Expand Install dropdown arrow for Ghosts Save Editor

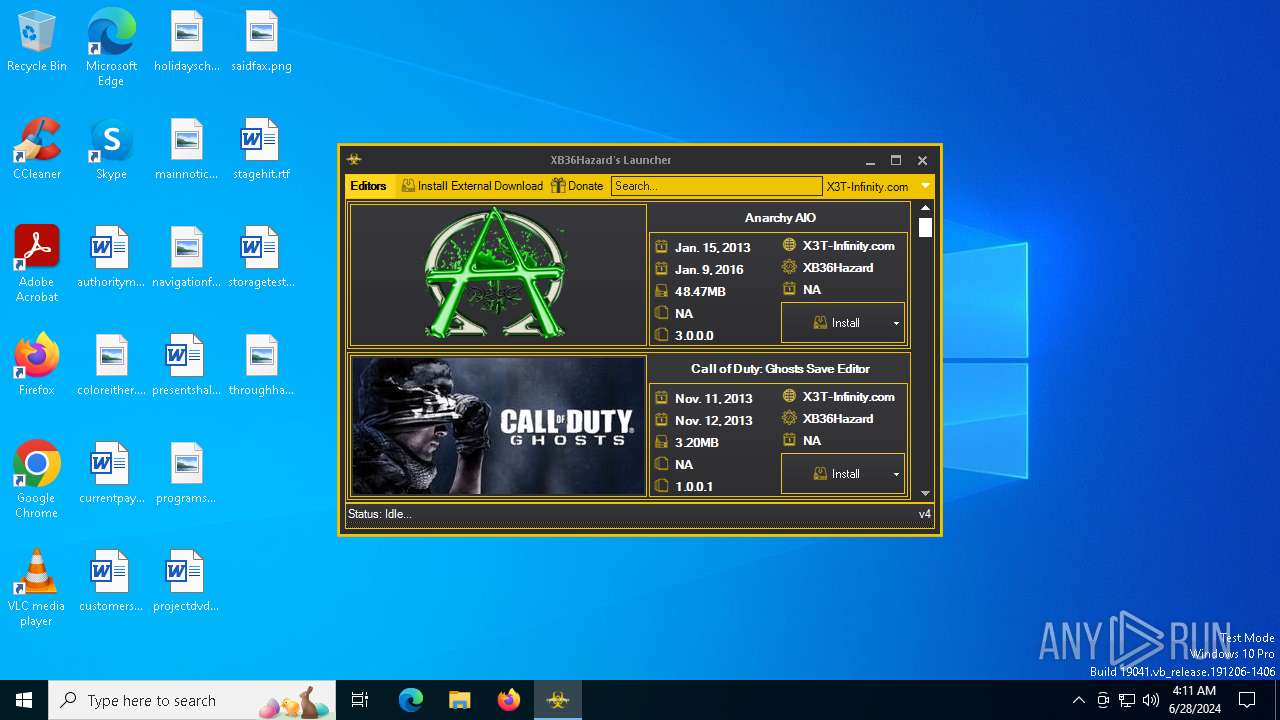tap(896, 474)
